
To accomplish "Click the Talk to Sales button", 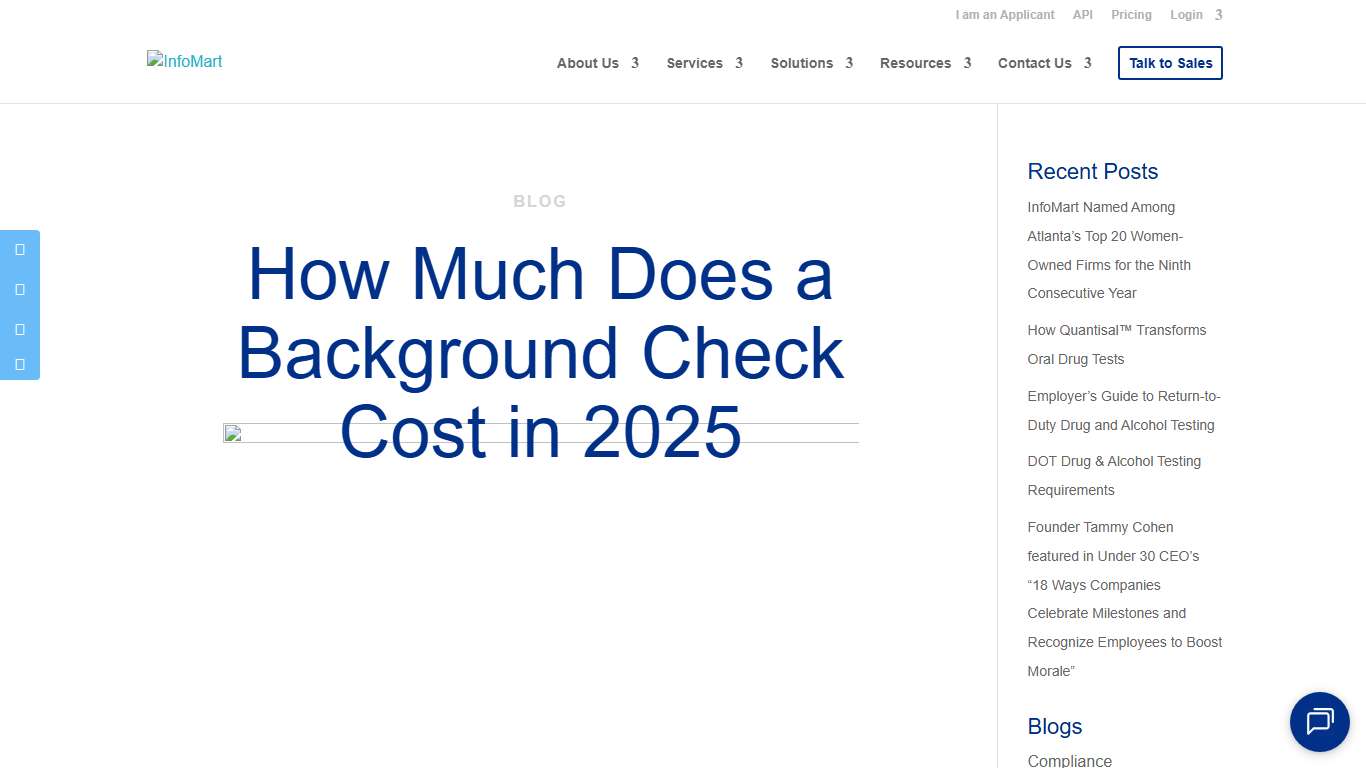I will pyautogui.click(x=1170, y=62).
